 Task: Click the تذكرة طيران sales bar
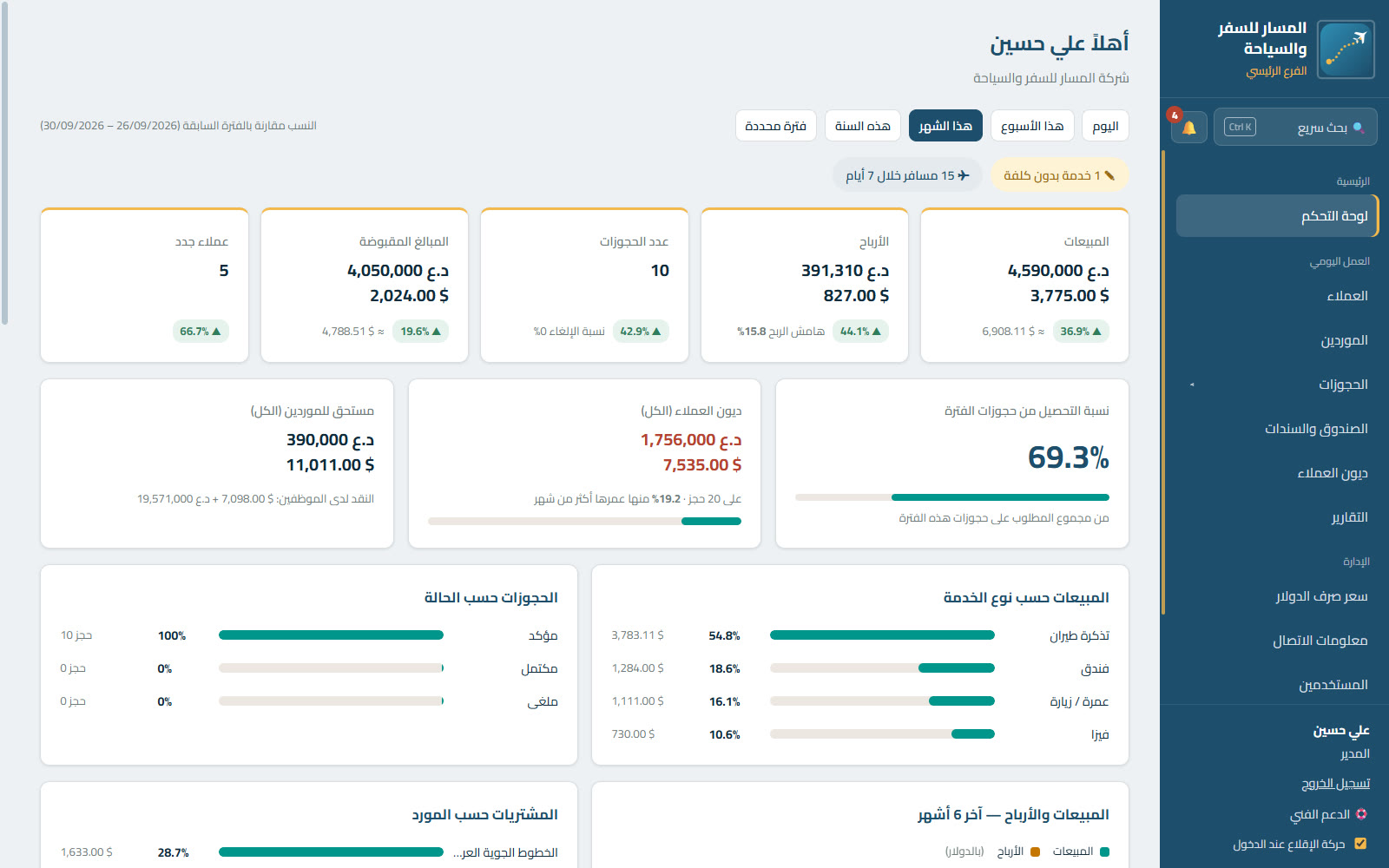pyautogui.click(x=882, y=635)
